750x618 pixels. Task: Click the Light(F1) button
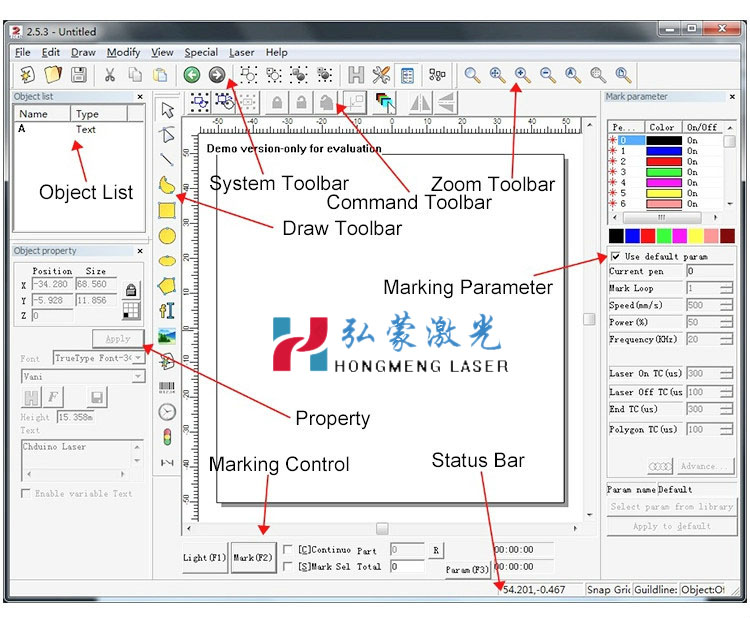pyautogui.click(x=204, y=557)
